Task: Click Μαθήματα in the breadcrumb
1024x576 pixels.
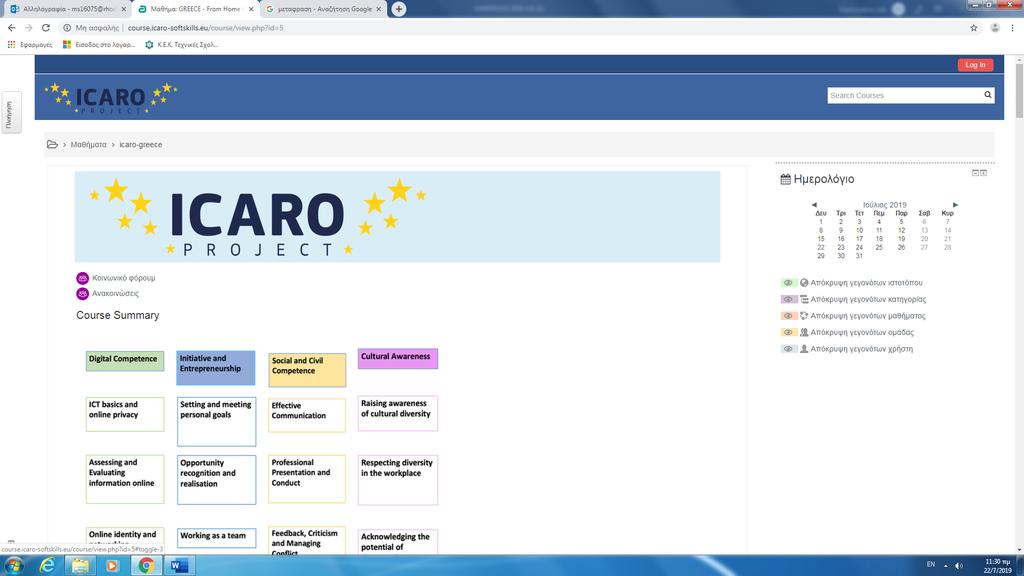Action: [88, 144]
